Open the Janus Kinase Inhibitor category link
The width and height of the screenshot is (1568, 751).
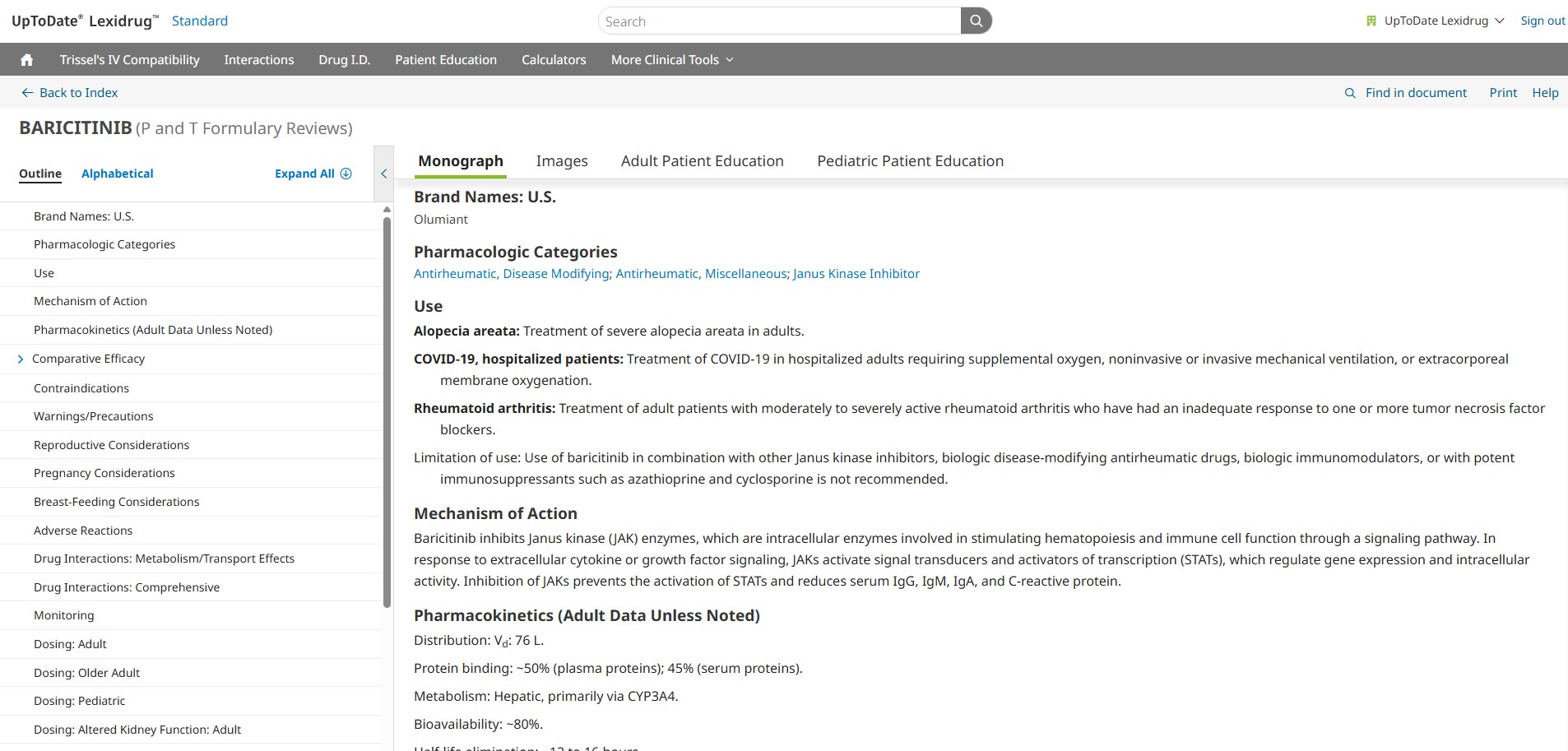pos(856,274)
